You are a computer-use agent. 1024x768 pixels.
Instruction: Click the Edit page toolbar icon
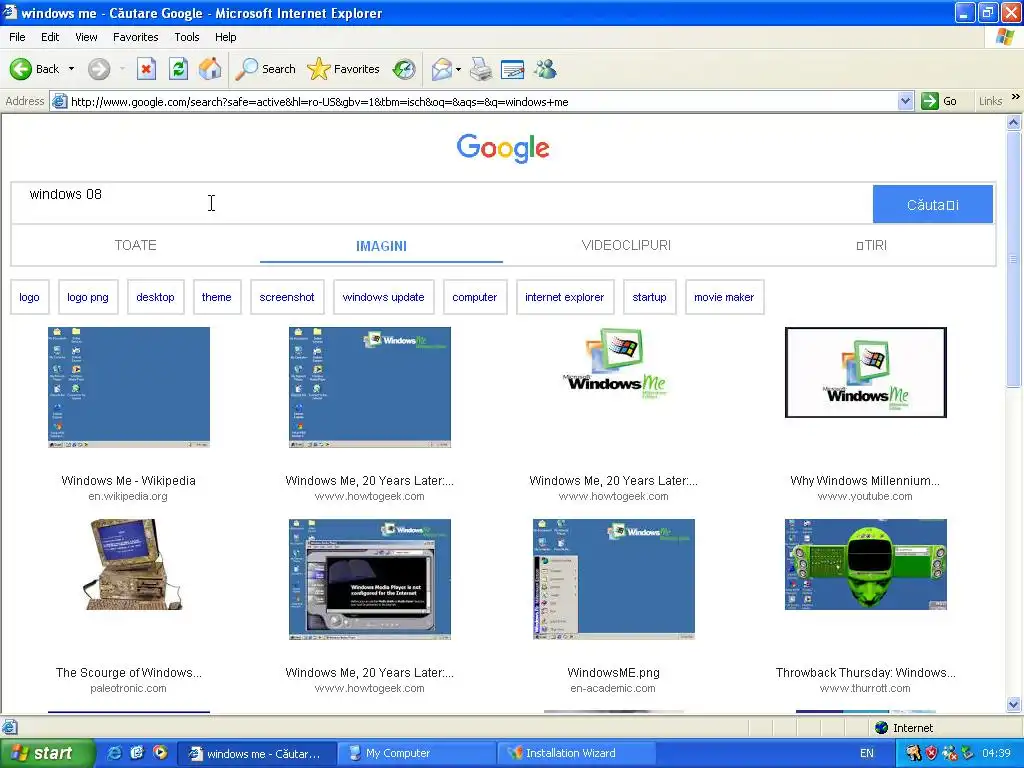click(x=513, y=69)
